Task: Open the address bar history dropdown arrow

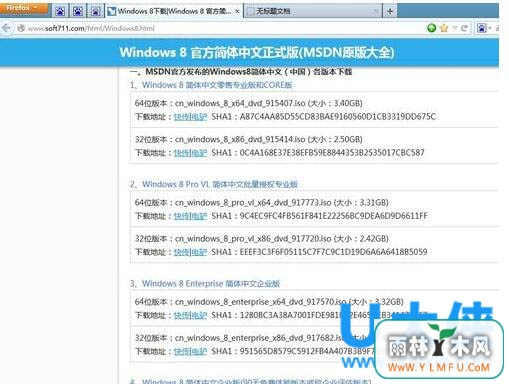Action: click(454, 28)
